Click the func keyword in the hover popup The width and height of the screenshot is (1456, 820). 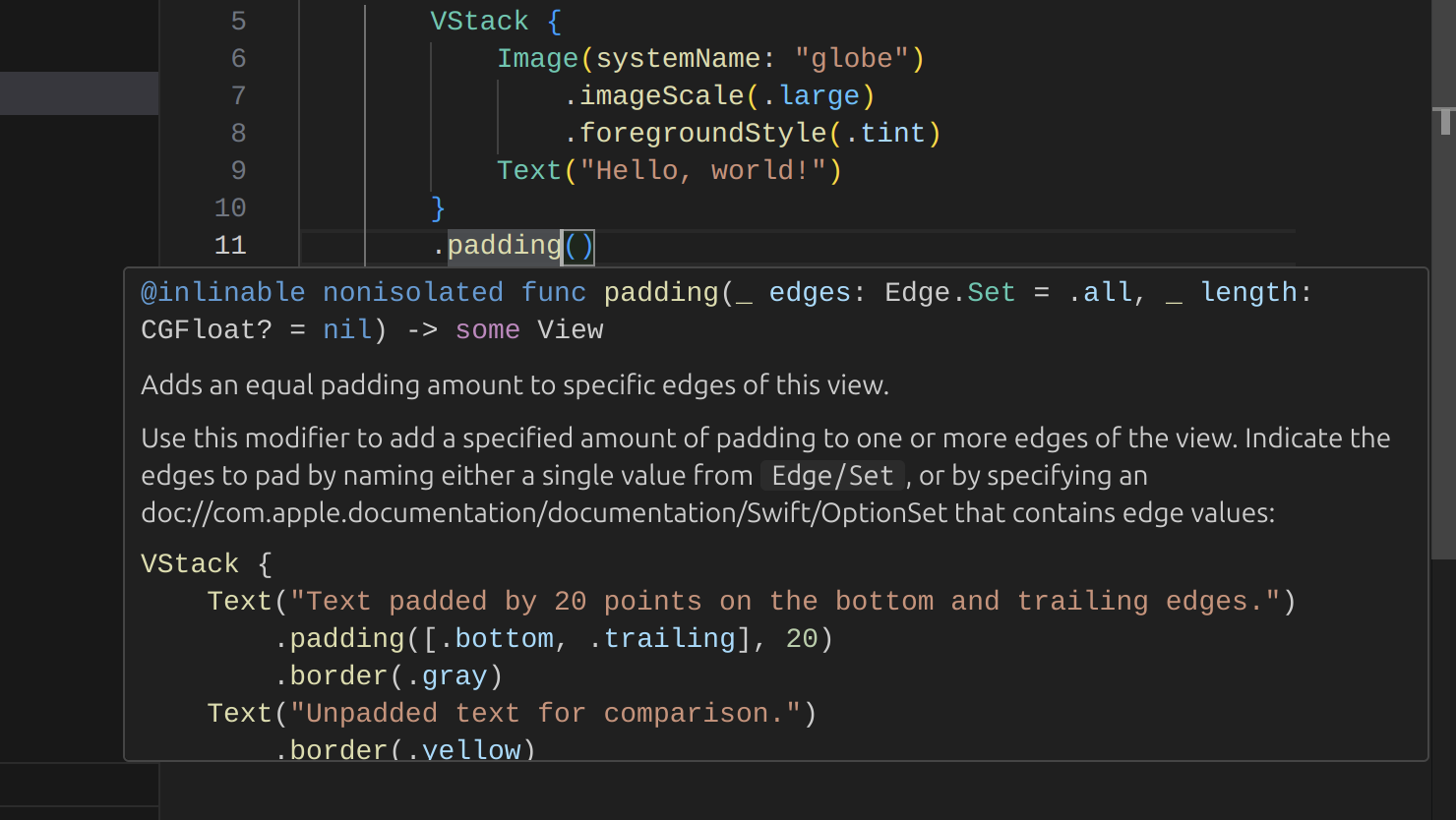(554, 293)
